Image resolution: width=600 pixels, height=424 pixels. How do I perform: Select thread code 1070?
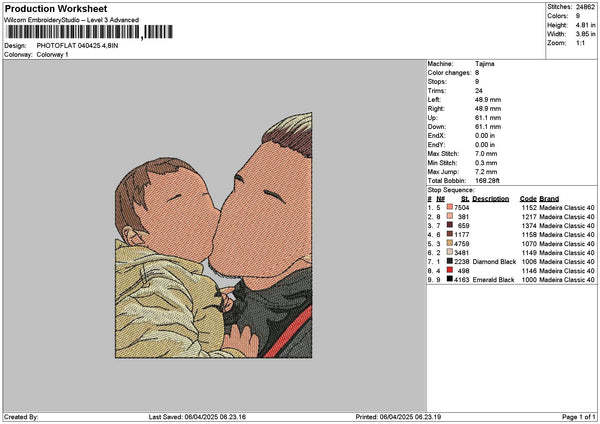pyautogui.click(x=529, y=244)
